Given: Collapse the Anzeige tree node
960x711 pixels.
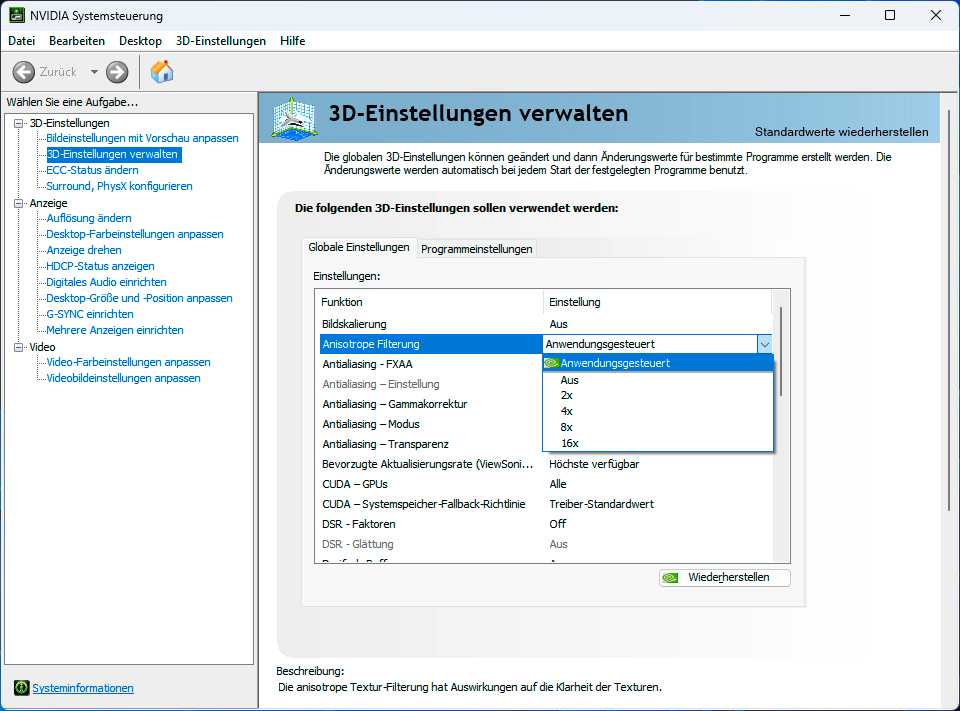Looking at the screenshot, I should [x=18, y=203].
